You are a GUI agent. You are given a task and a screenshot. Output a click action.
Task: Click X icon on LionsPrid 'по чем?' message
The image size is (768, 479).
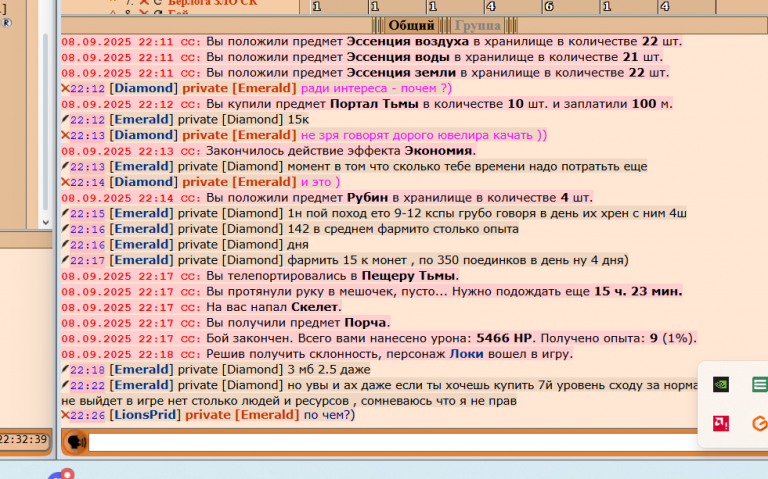[x=65, y=415]
